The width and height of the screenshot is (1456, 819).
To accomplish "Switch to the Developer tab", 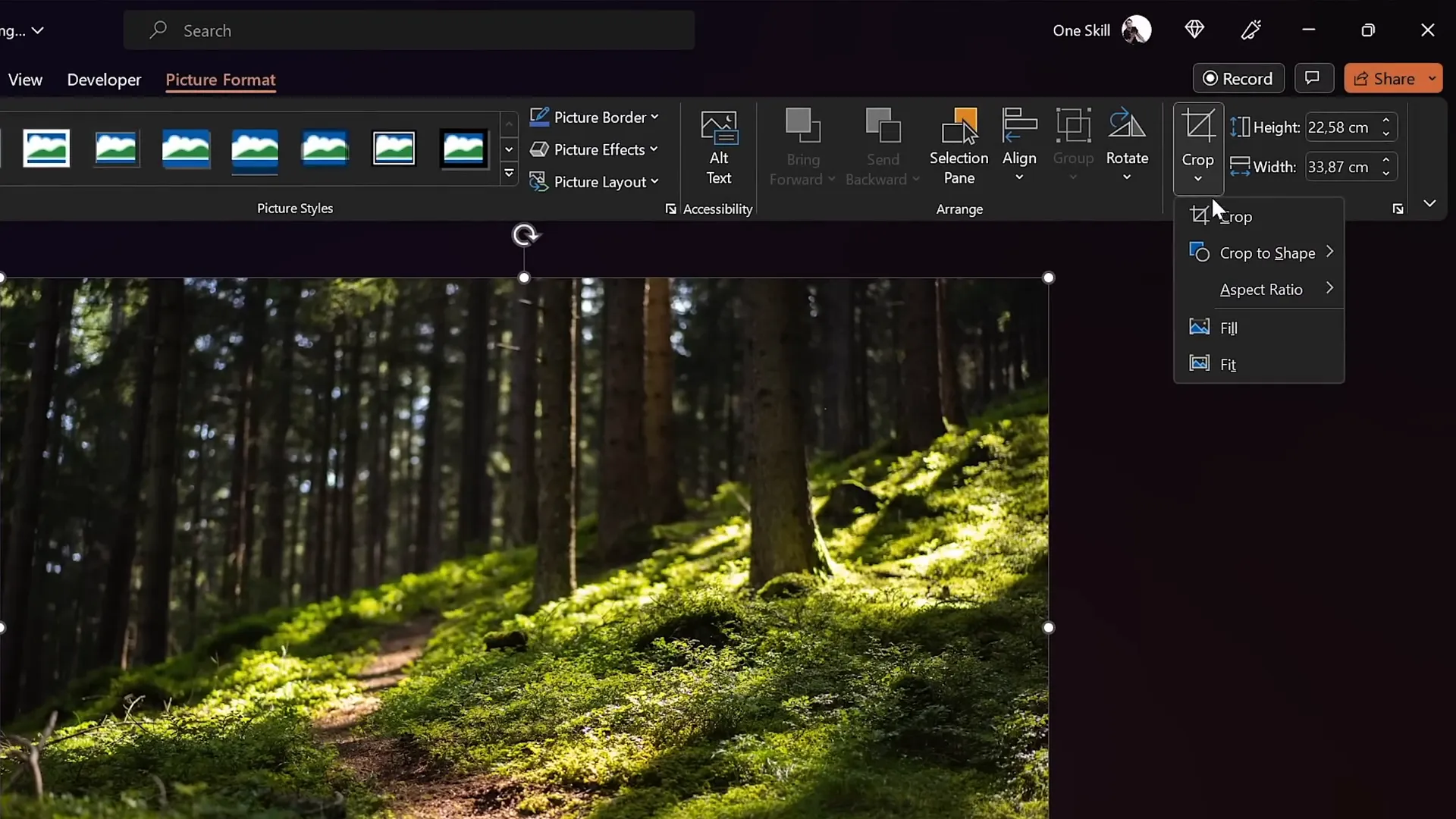I will [x=104, y=80].
